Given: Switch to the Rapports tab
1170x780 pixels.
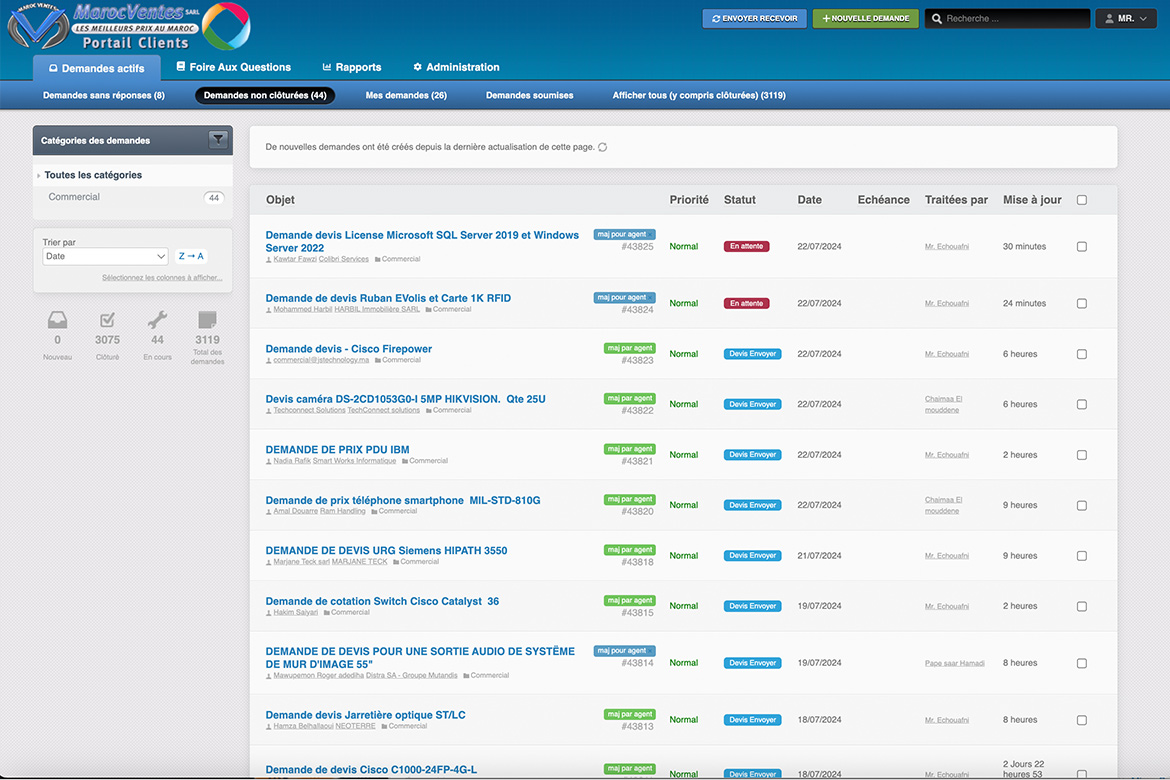Looking at the screenshot, I should click(352, 67).
